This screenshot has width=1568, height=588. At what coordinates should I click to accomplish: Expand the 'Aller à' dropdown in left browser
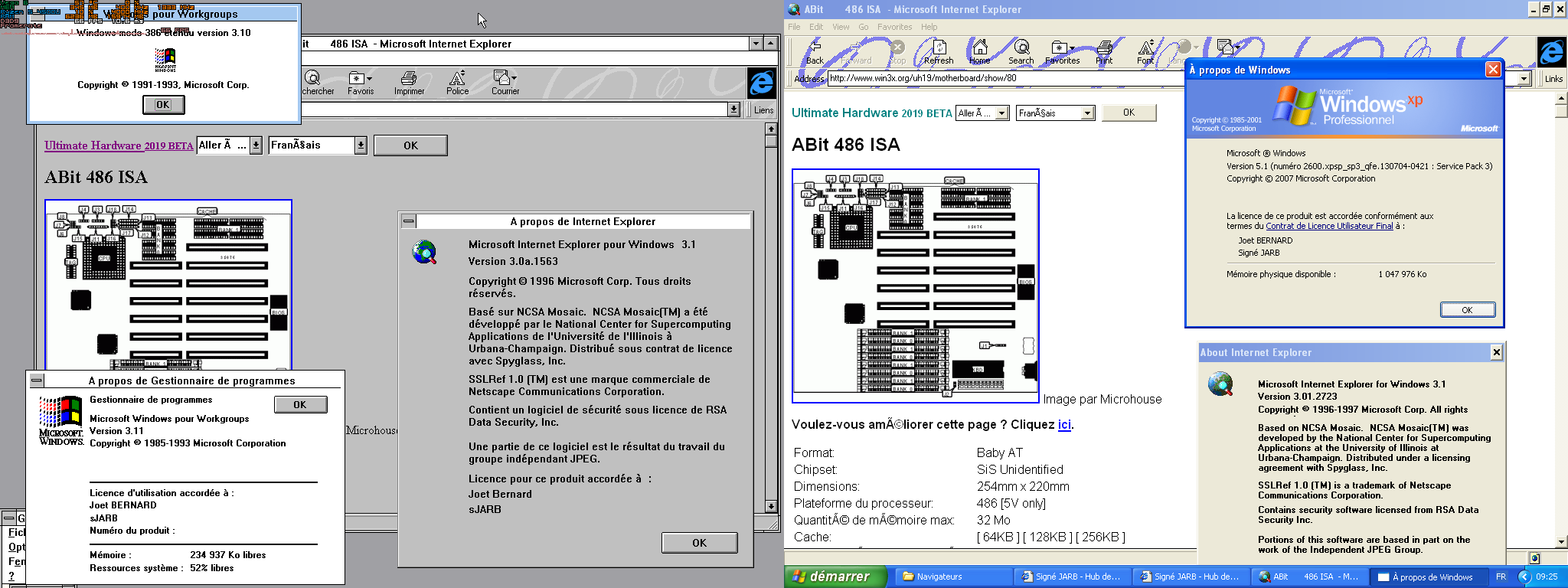click(256, 145)
